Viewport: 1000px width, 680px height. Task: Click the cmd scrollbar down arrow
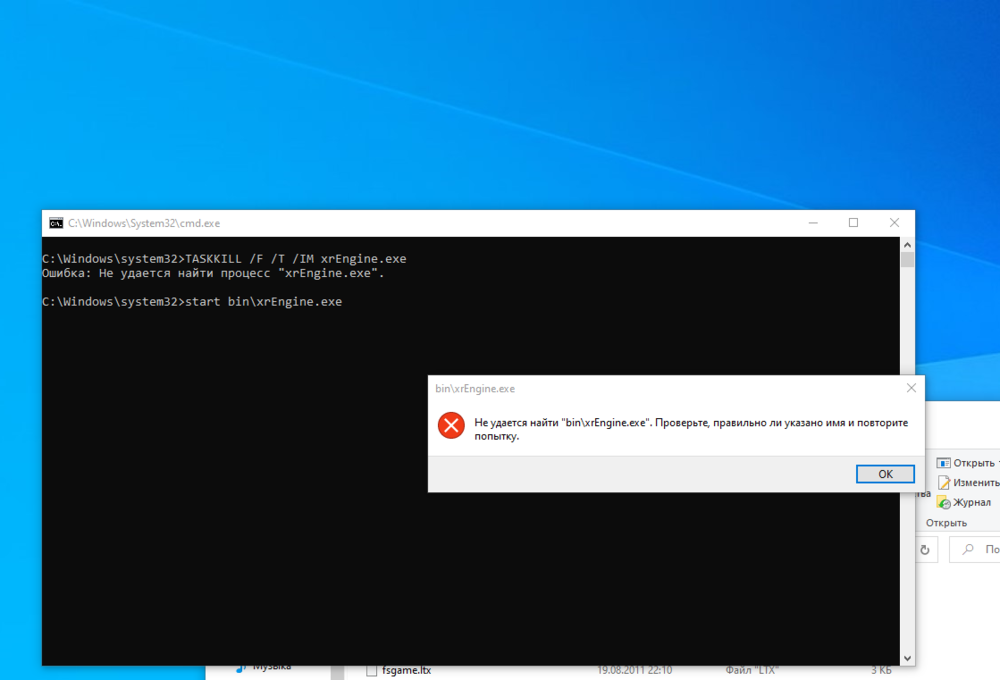(908, 658)
